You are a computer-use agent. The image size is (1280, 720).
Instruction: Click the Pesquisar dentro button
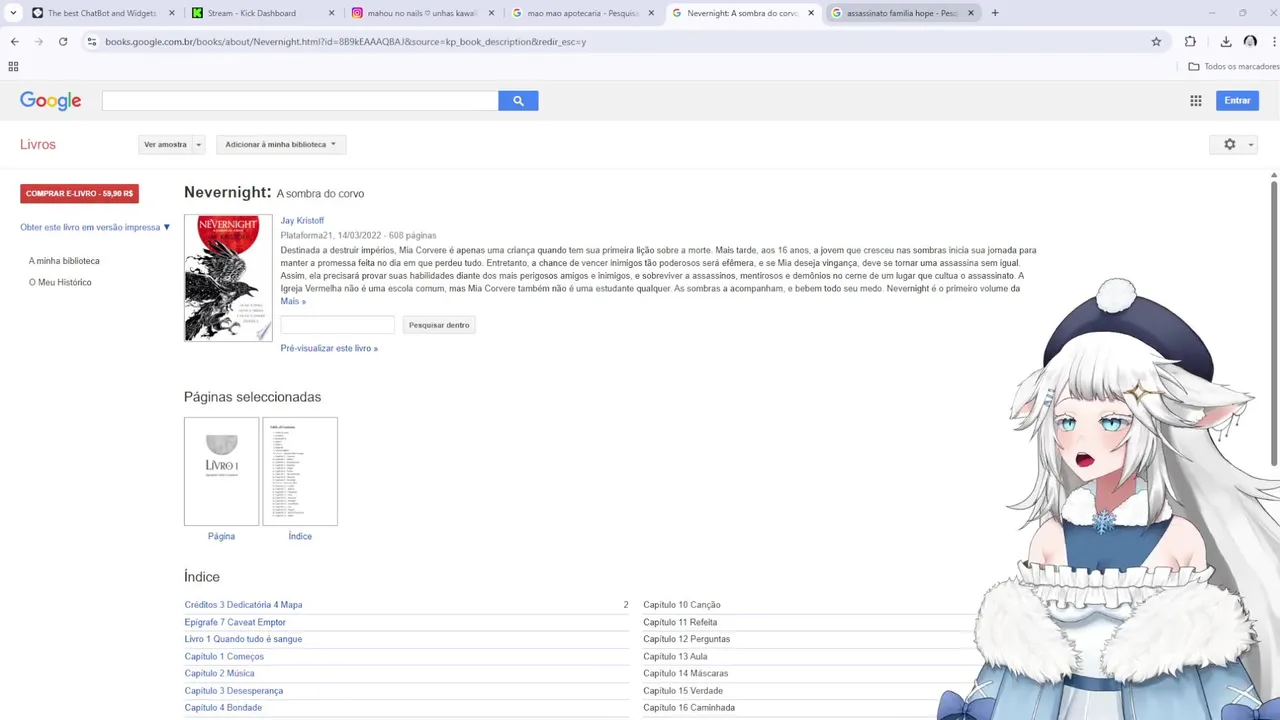439,325
